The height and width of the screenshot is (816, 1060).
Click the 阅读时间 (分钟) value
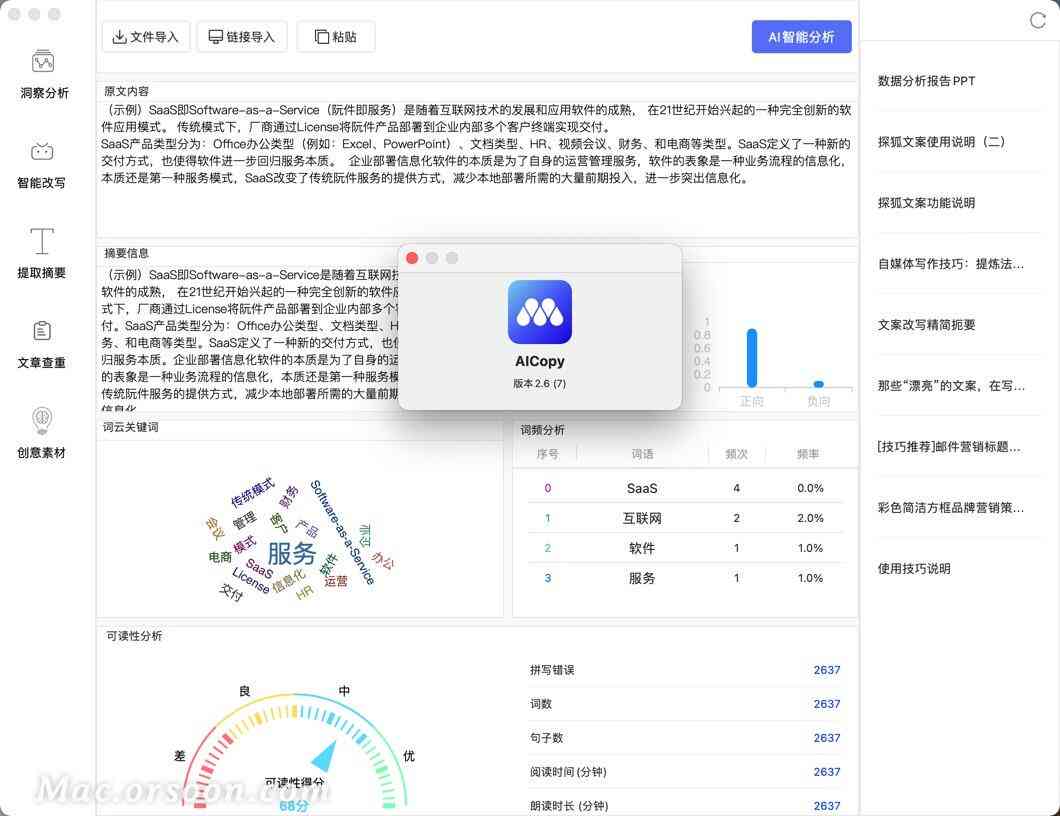[827, 771]
